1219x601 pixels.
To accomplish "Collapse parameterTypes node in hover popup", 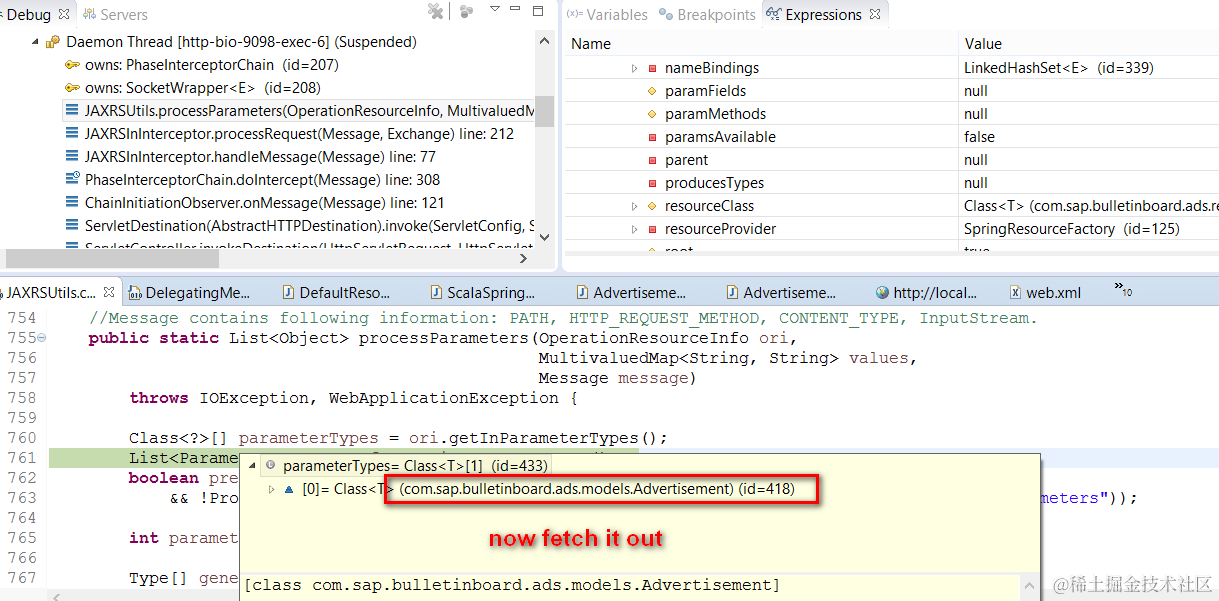I will (252, 466).
